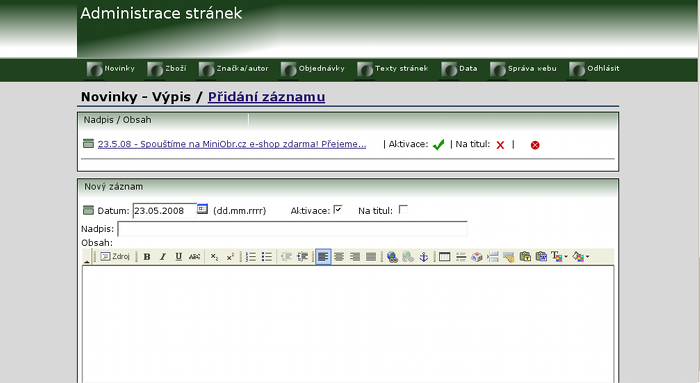Image resolution: width=700 pixels, height=383 pixels.
Task: Open the 23.5.08 Spouštíme na MiniObr.cz news link
Action: pyautogui.click(x=232, y=144)
